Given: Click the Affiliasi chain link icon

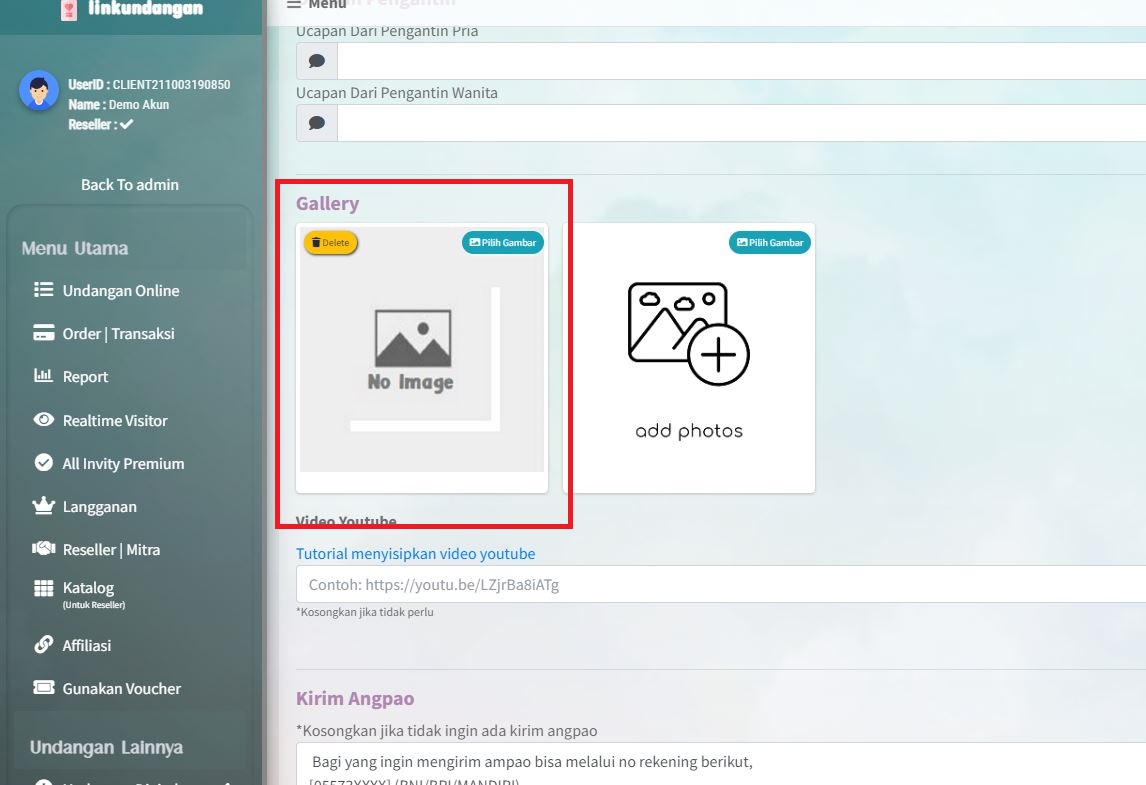Looking at the screenshot, I should click(x=43, y=645).
